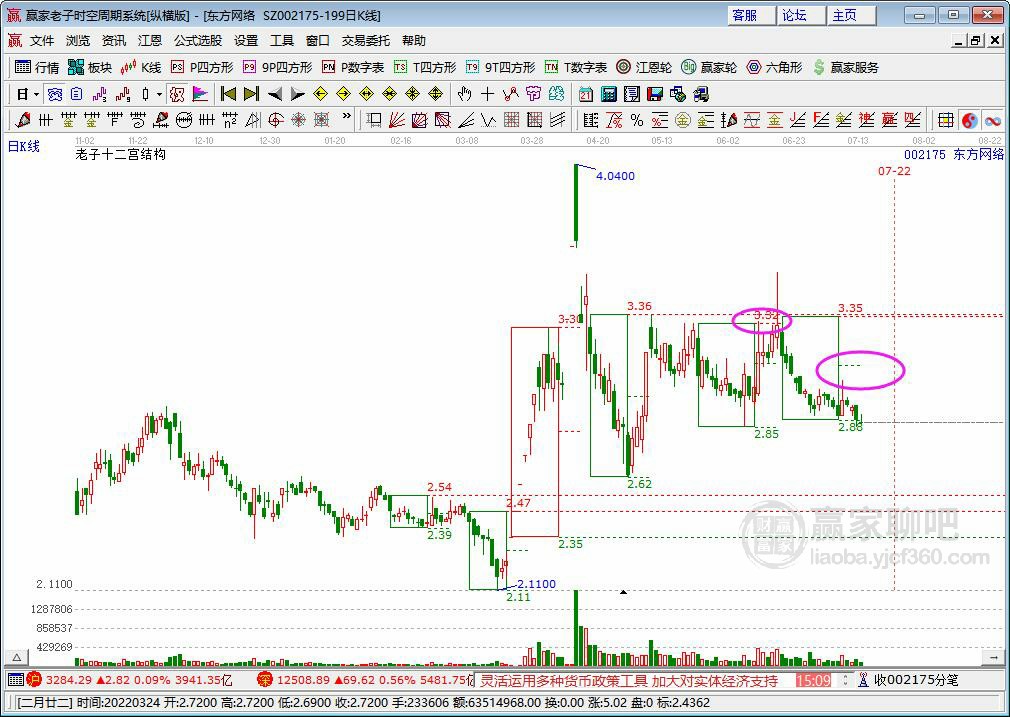Open the calculator icon

click(609, 95)
